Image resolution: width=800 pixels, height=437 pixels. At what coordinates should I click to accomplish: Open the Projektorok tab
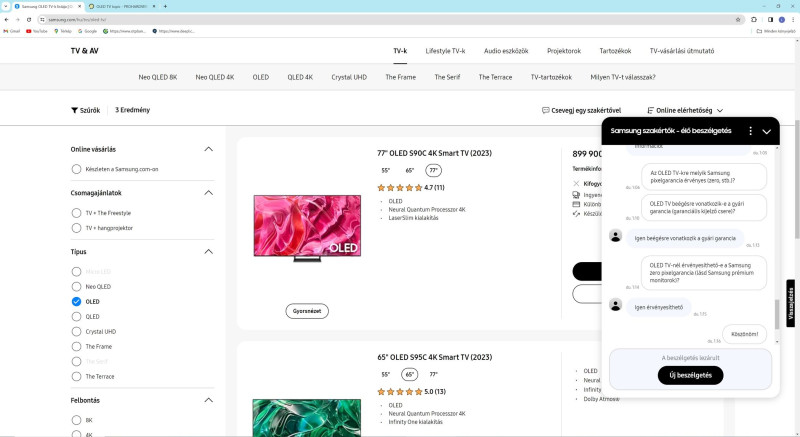[564, 51]
